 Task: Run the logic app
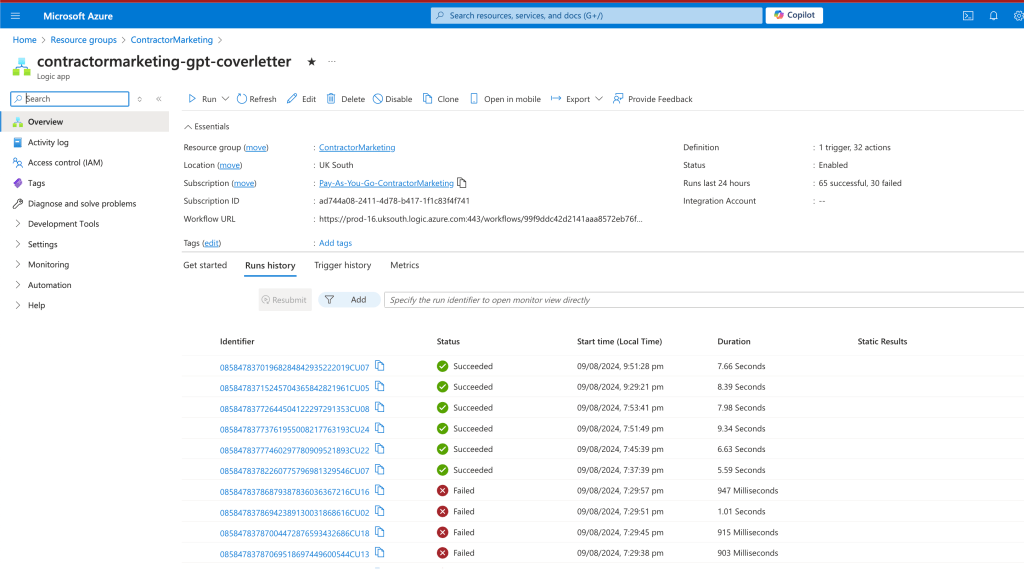(202, 99)
